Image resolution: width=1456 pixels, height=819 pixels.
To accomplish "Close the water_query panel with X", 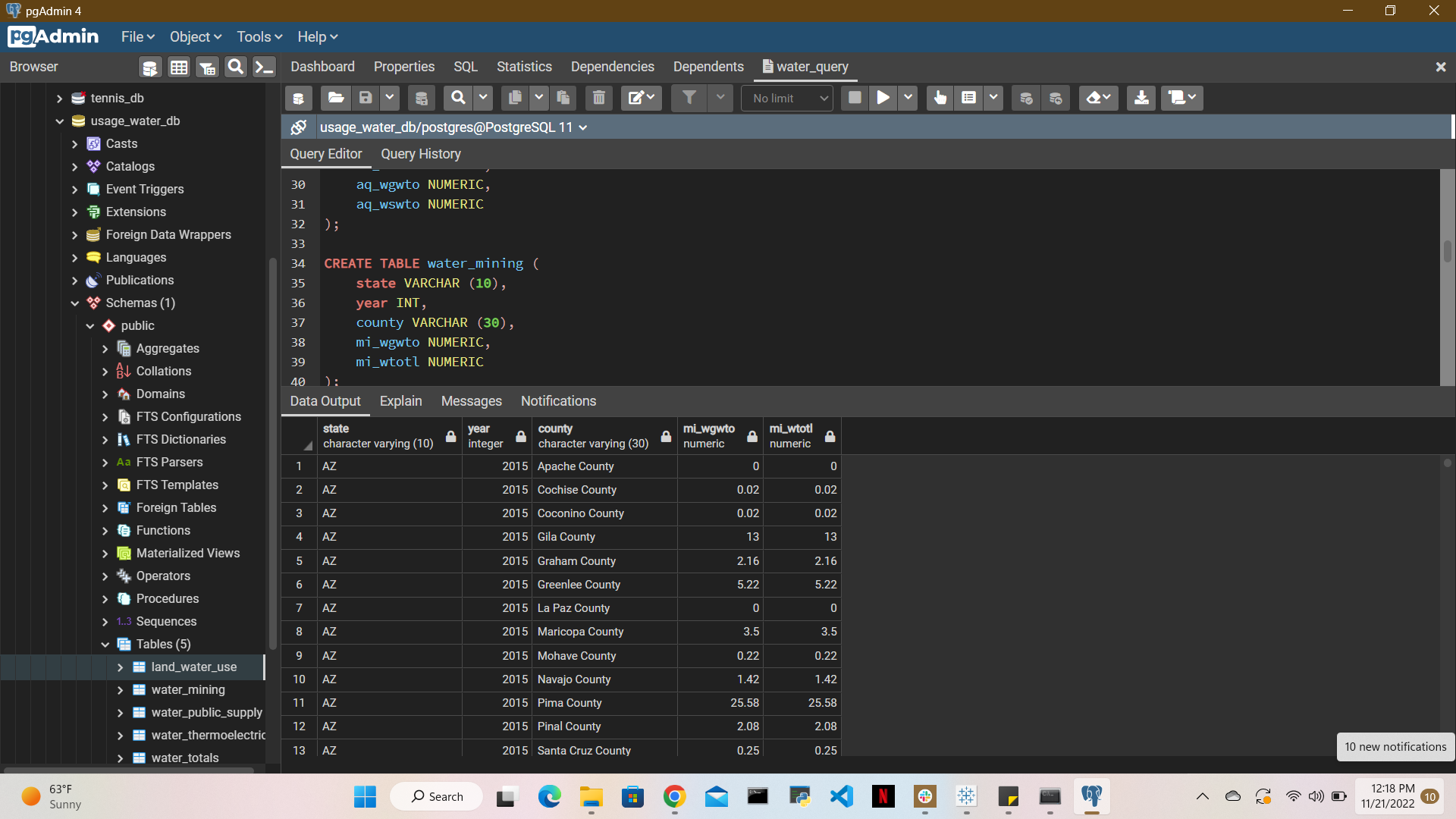I will (x=1441, y=67).
